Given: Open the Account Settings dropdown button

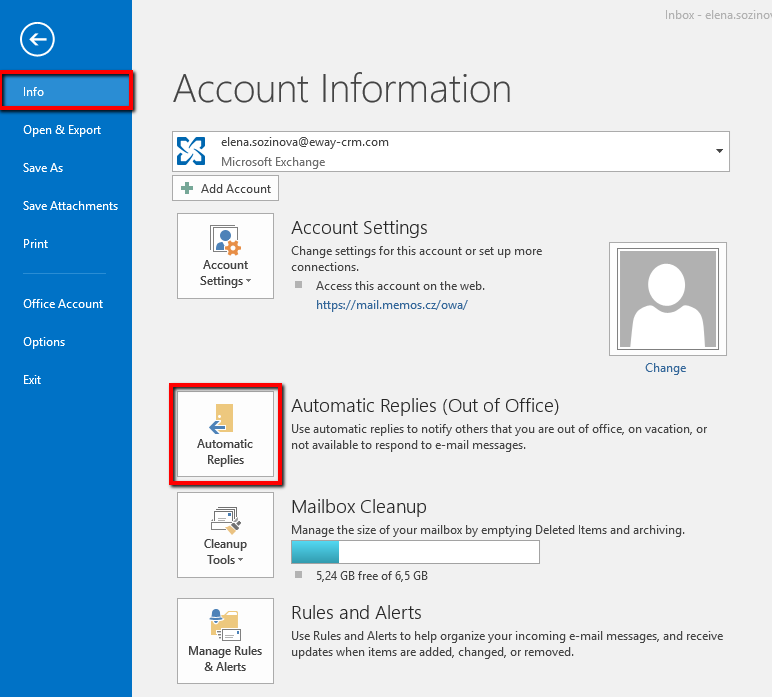Looking at the screenshot, I should [225, 256].
